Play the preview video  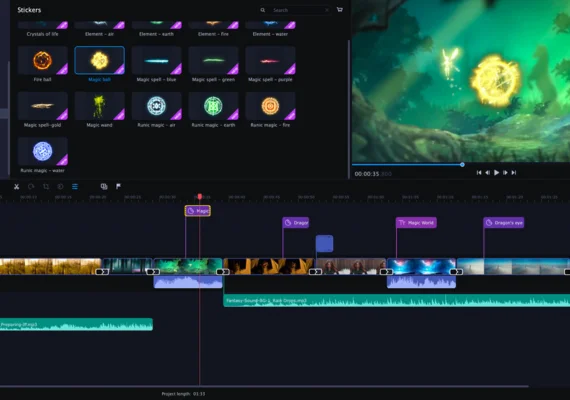(x=496, y=173)
